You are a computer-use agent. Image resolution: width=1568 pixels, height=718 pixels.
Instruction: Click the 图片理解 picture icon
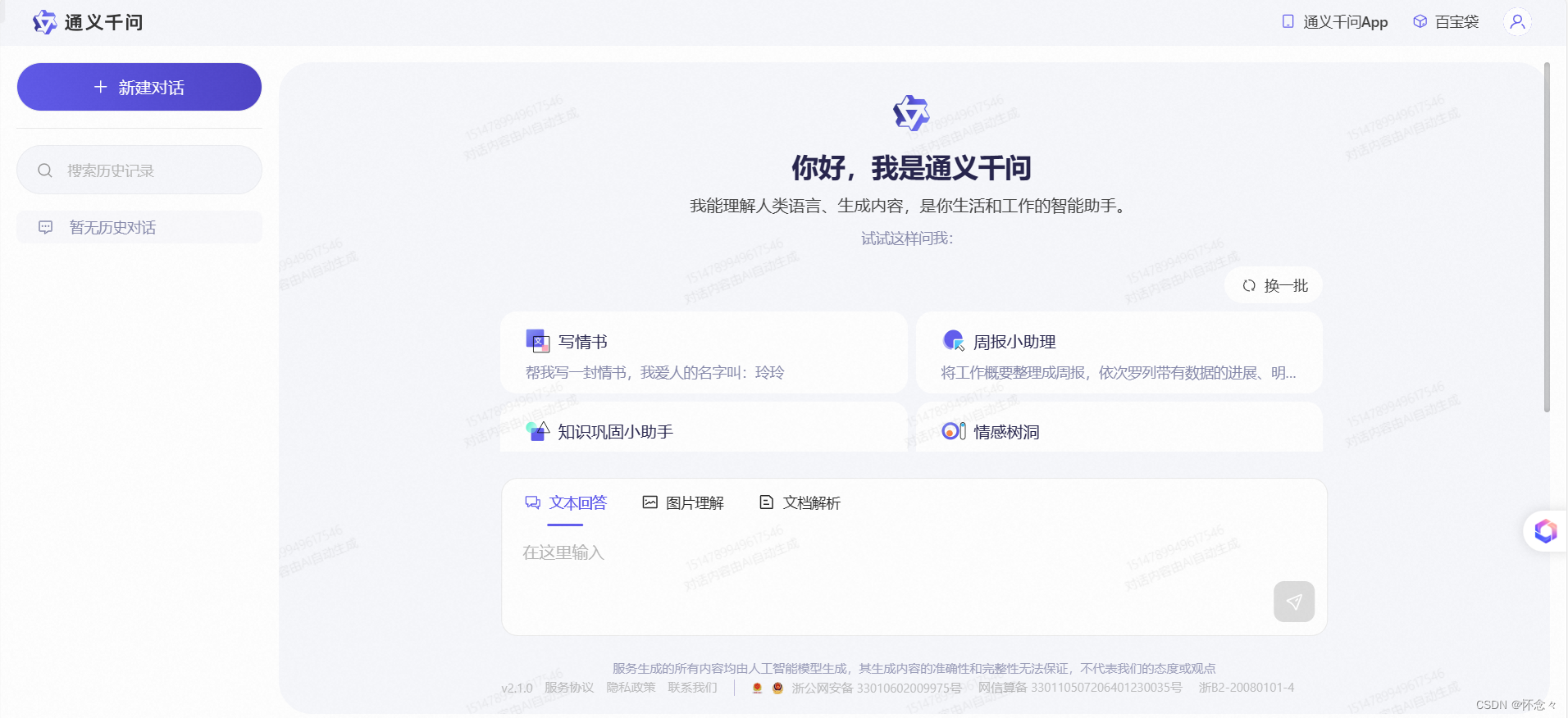[650, 502]
